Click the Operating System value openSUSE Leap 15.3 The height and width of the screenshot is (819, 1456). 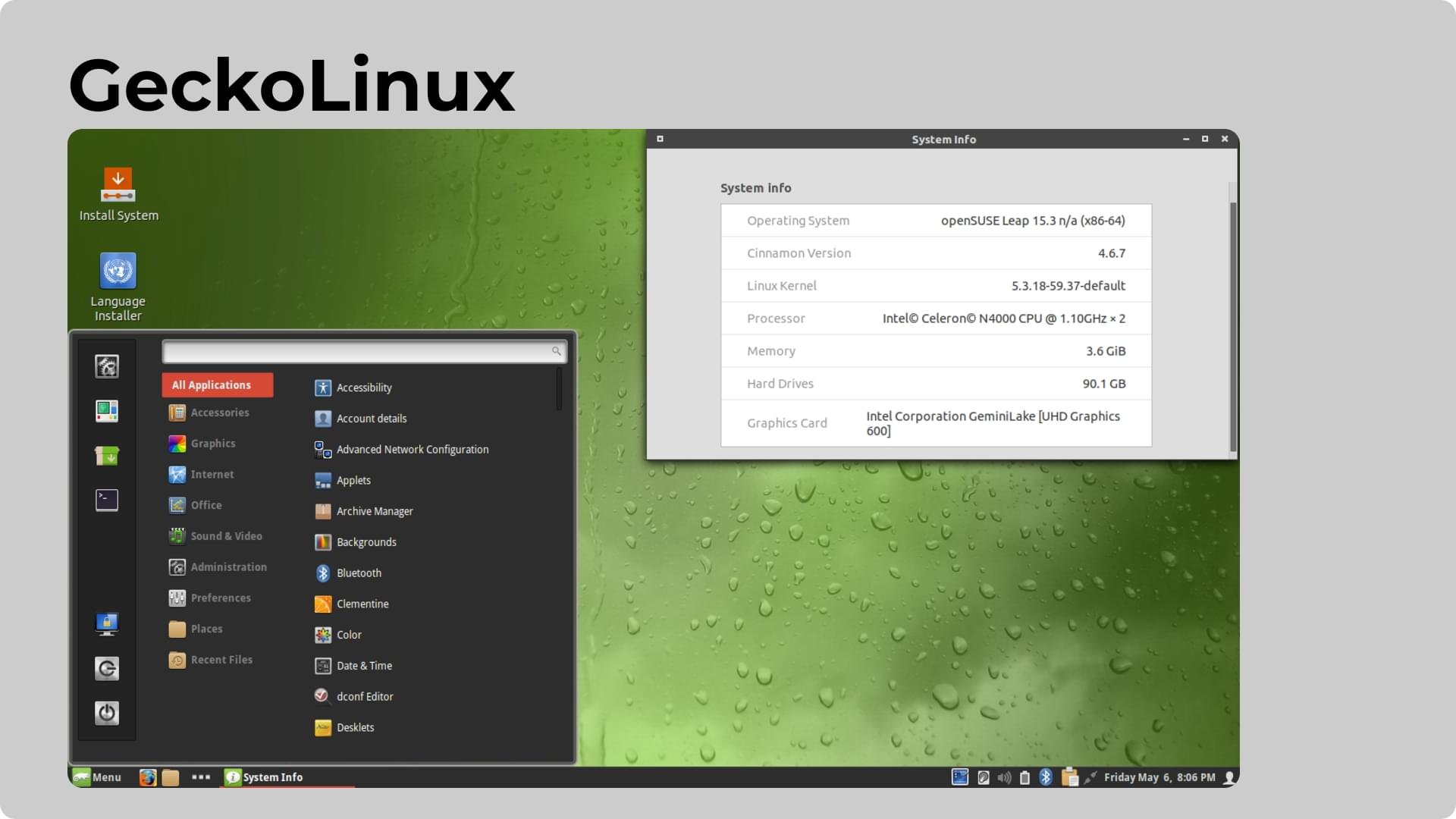[1033, 221]
